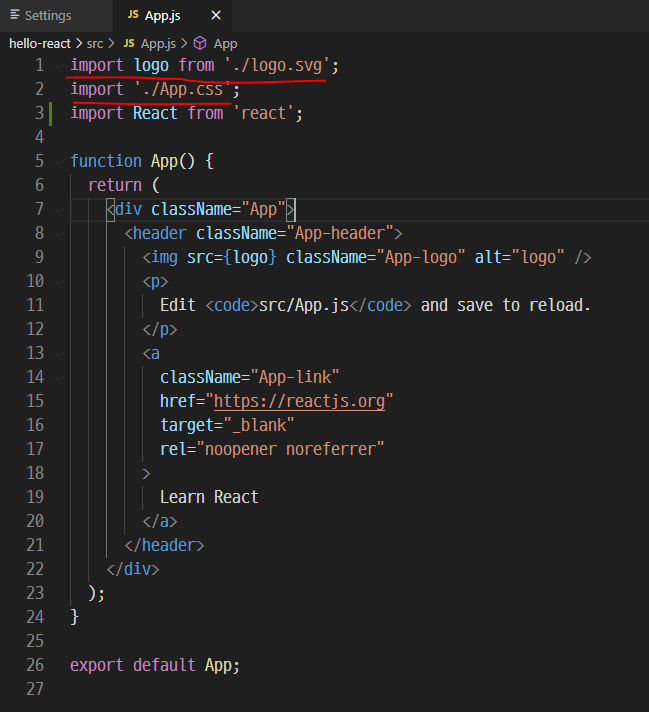Fold the header element at line 8

coord(59,233)
